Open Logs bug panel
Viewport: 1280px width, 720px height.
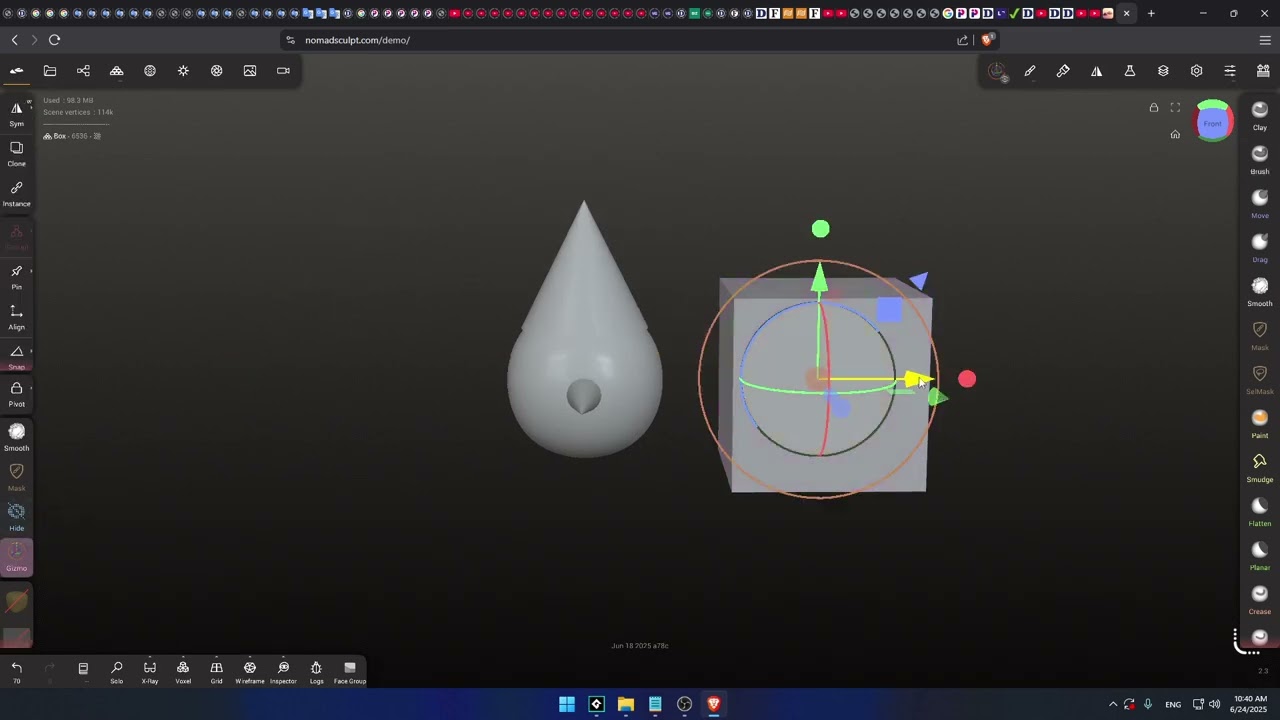tap(316, 672)
